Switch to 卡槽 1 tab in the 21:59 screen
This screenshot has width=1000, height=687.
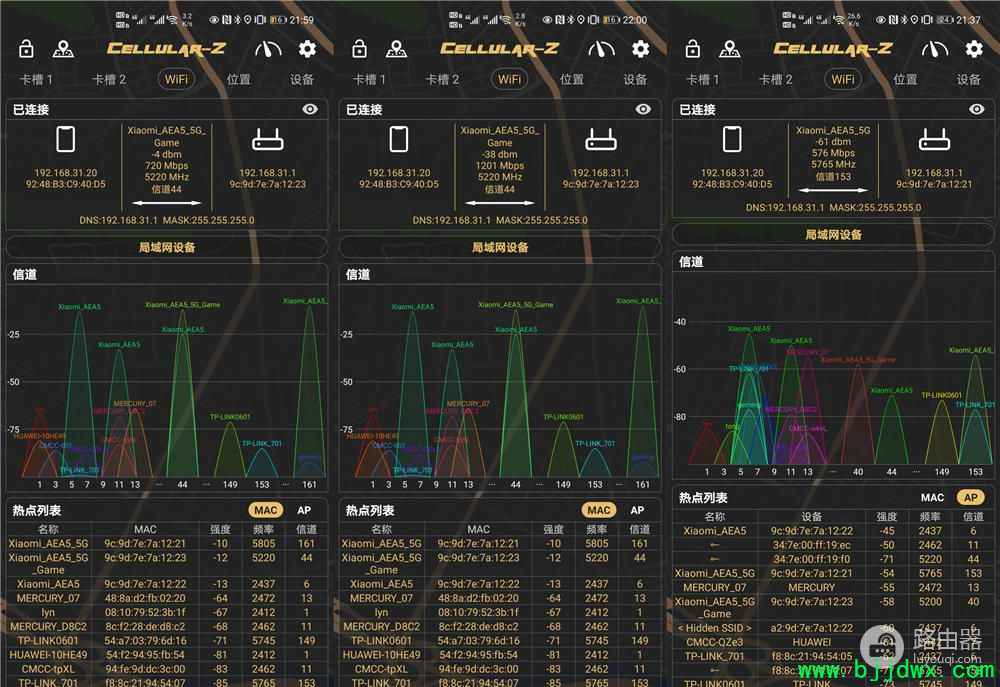coord(36,80)
